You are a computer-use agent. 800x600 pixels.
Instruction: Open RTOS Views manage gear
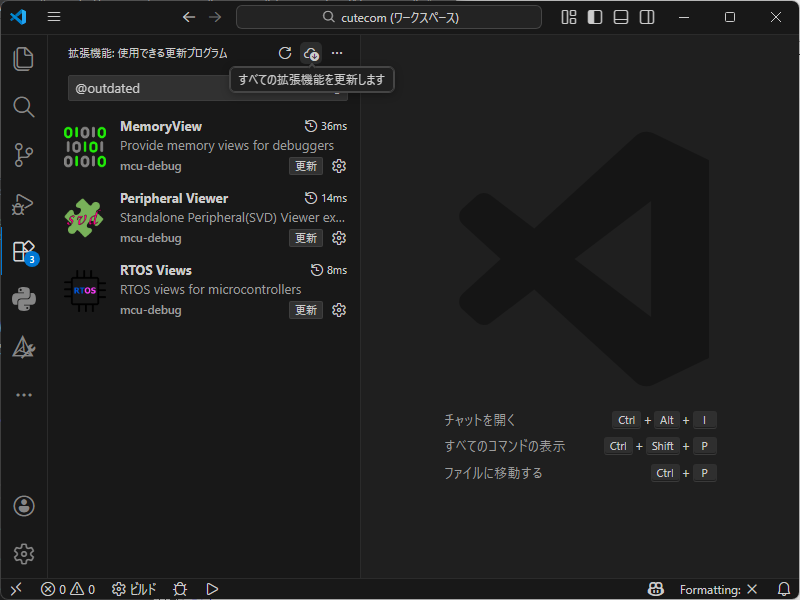(339, 310)
